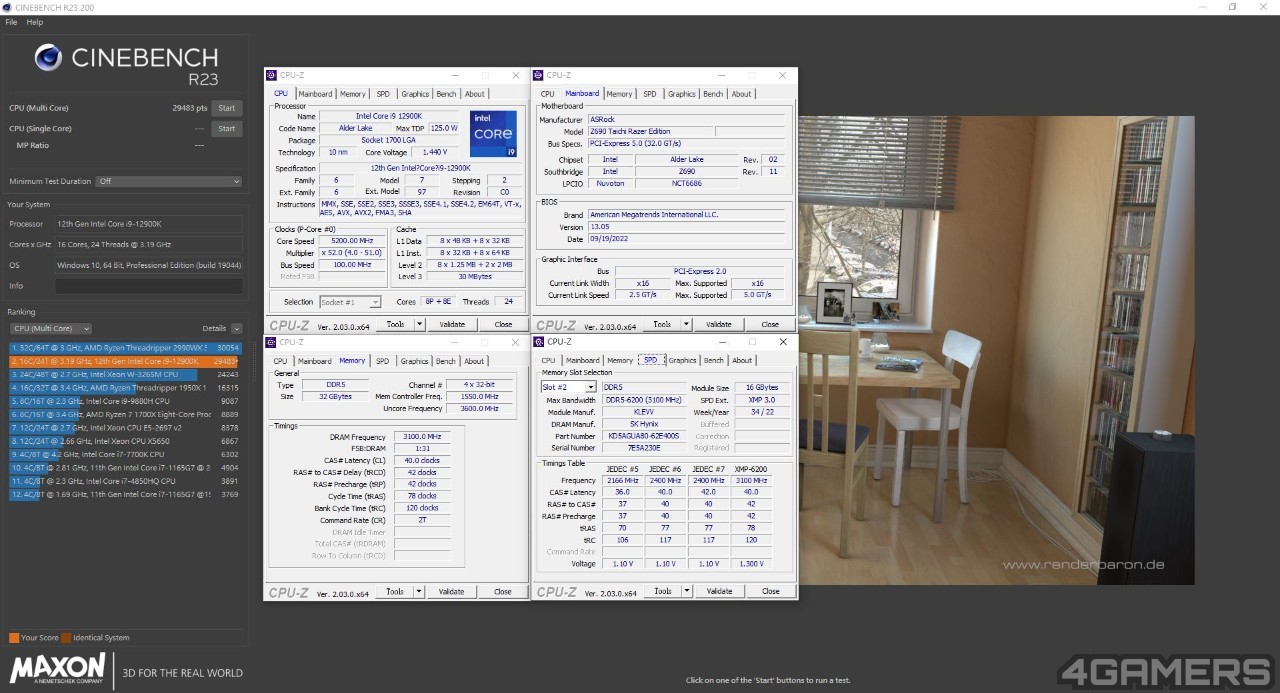The height and width of the screenshot is (693, 1280).
Task: Click the Identical System legend swatch
Action: click(66, 637)
